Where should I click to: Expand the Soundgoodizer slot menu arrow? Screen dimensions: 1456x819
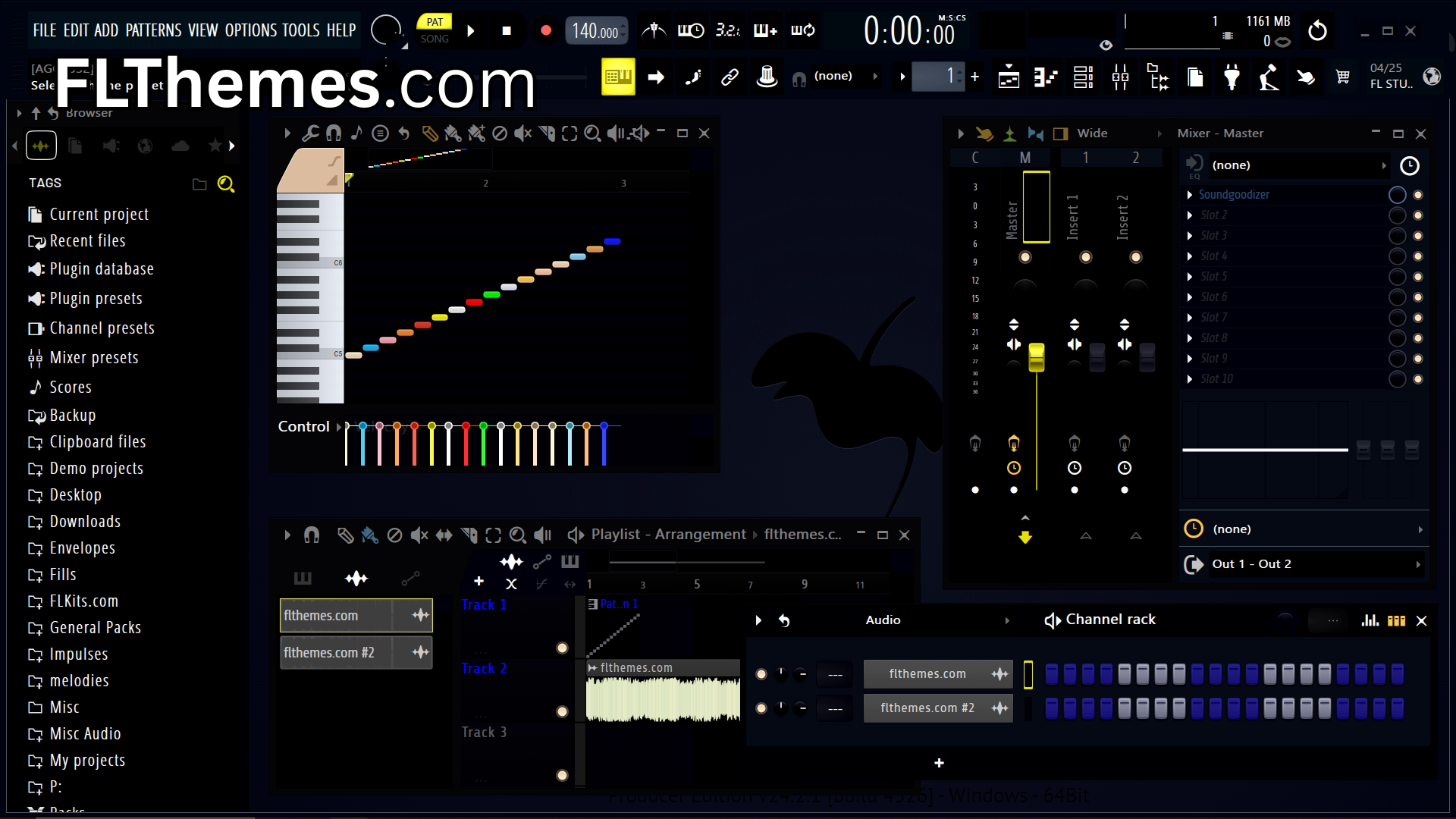point(1190,195)
